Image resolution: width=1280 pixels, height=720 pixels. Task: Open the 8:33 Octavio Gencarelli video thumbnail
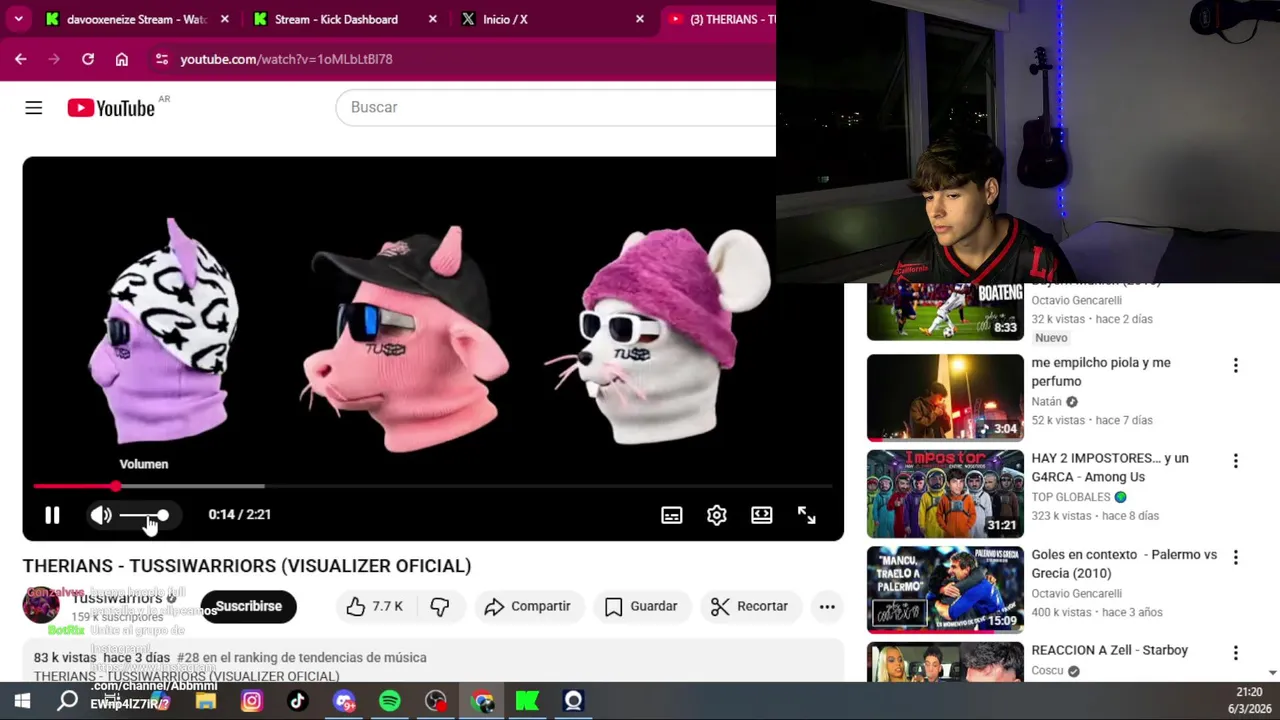click(x=945, y=312)
